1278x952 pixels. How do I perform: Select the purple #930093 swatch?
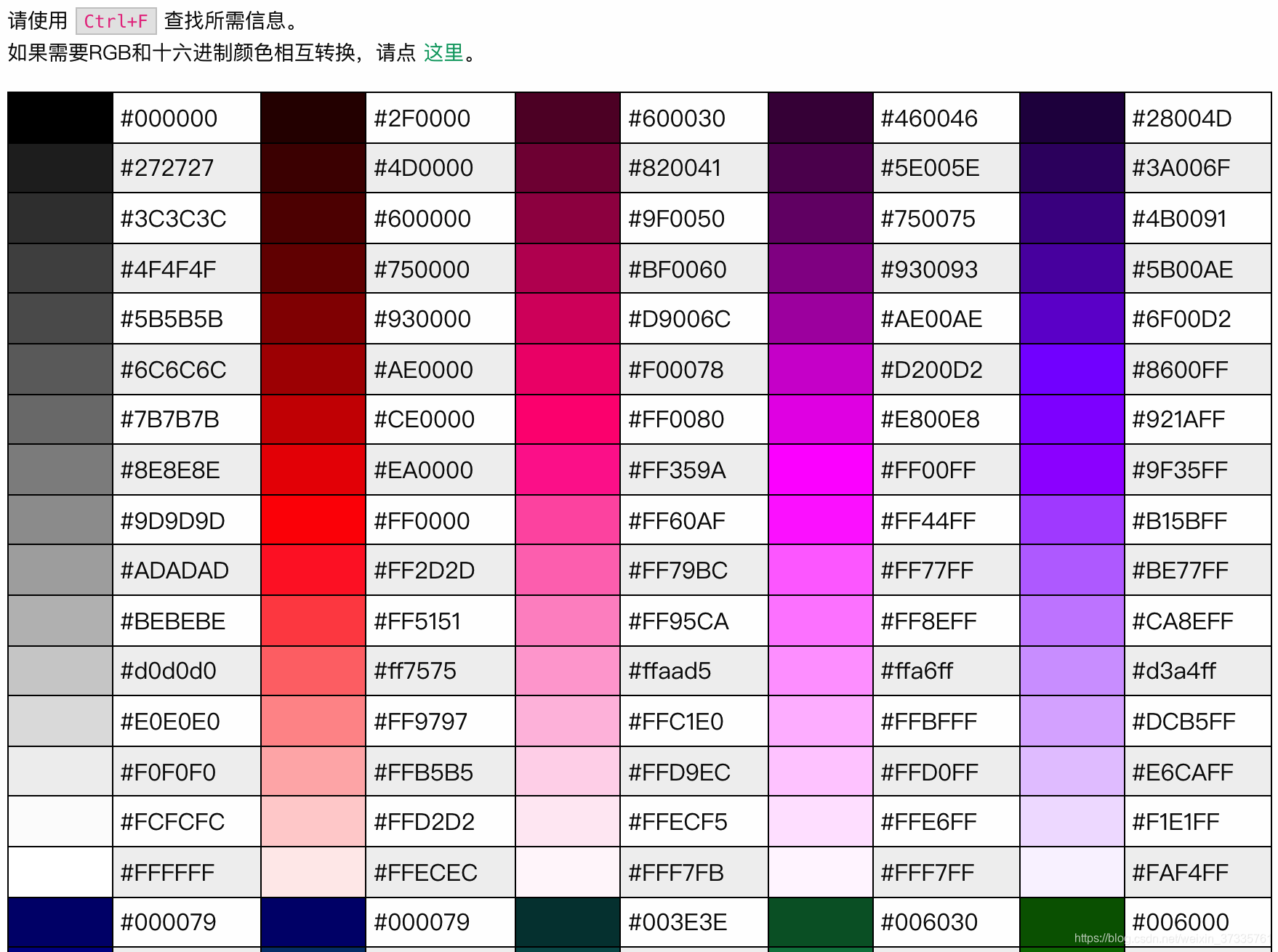(x=821, y=269)
